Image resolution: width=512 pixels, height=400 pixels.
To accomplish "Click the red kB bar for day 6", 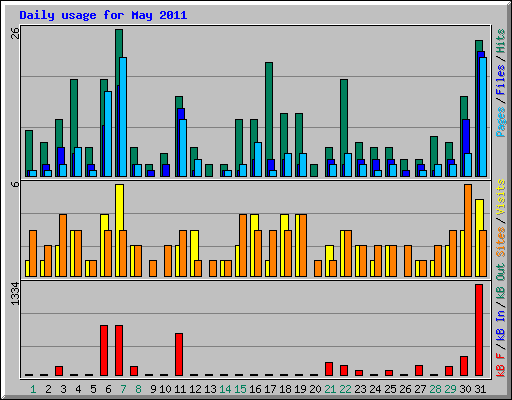I will click(104, 351).
